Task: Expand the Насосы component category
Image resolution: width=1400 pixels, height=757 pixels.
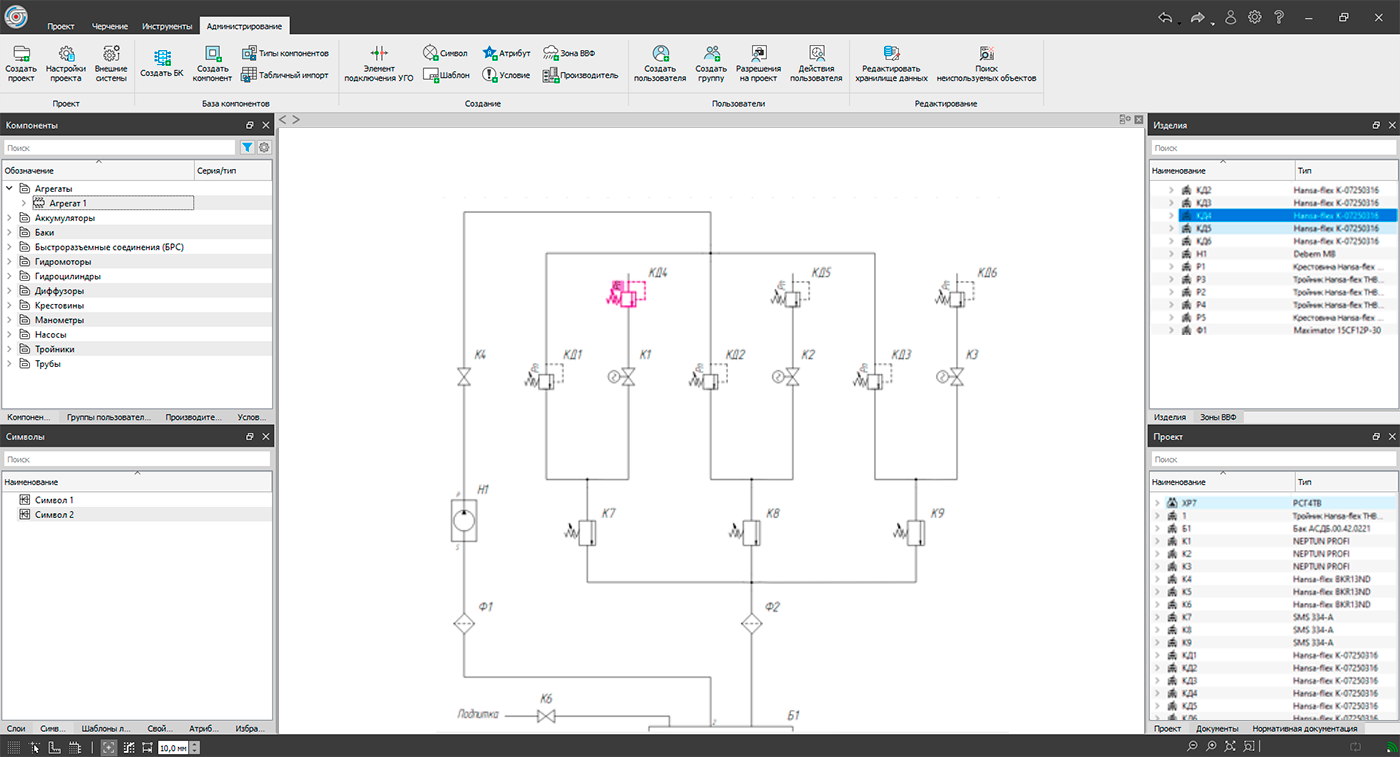Action: tap(10, 335)
